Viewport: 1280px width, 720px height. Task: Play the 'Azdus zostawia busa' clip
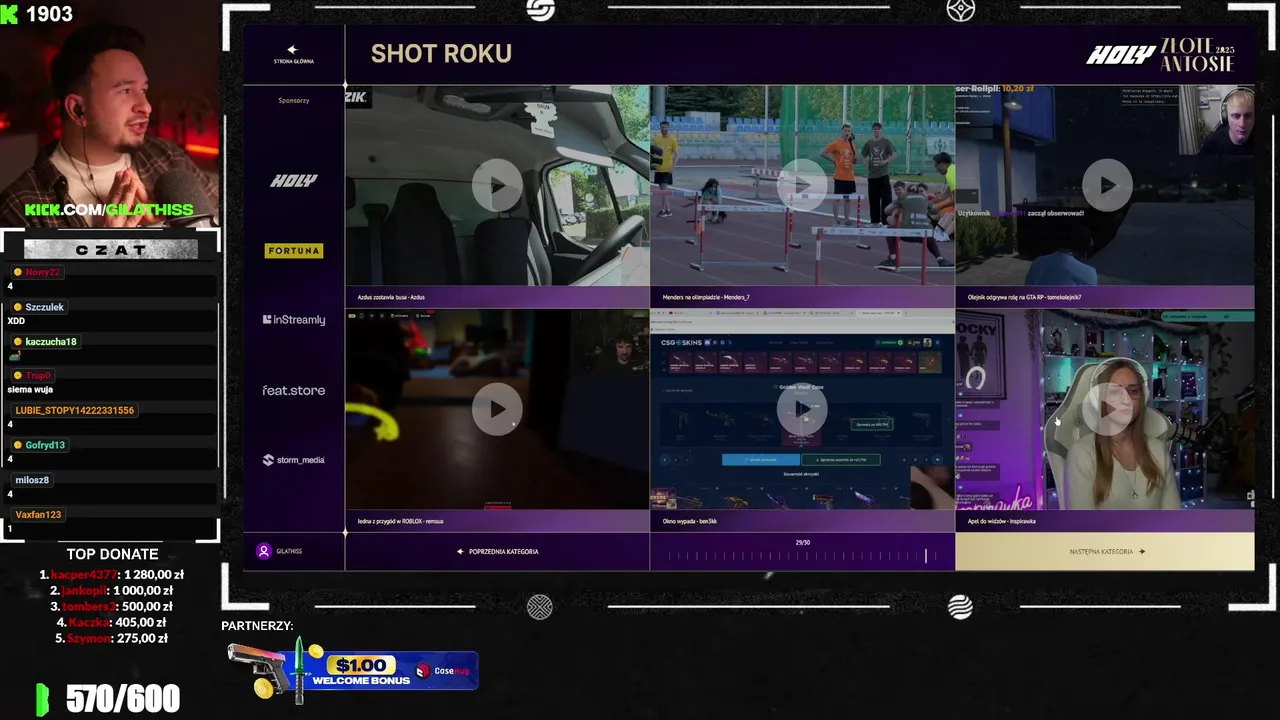pos(497,185)
